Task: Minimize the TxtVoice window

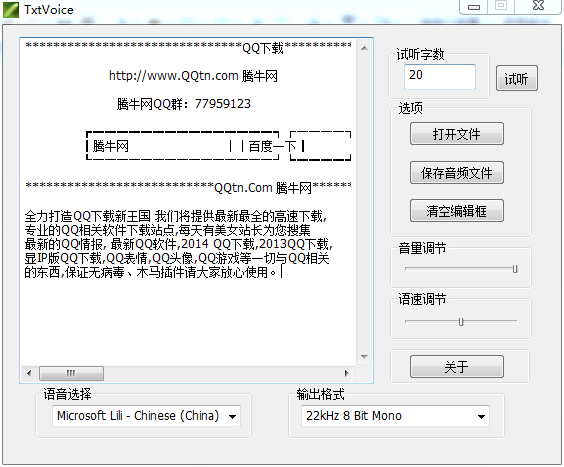Action: (474, 6)
